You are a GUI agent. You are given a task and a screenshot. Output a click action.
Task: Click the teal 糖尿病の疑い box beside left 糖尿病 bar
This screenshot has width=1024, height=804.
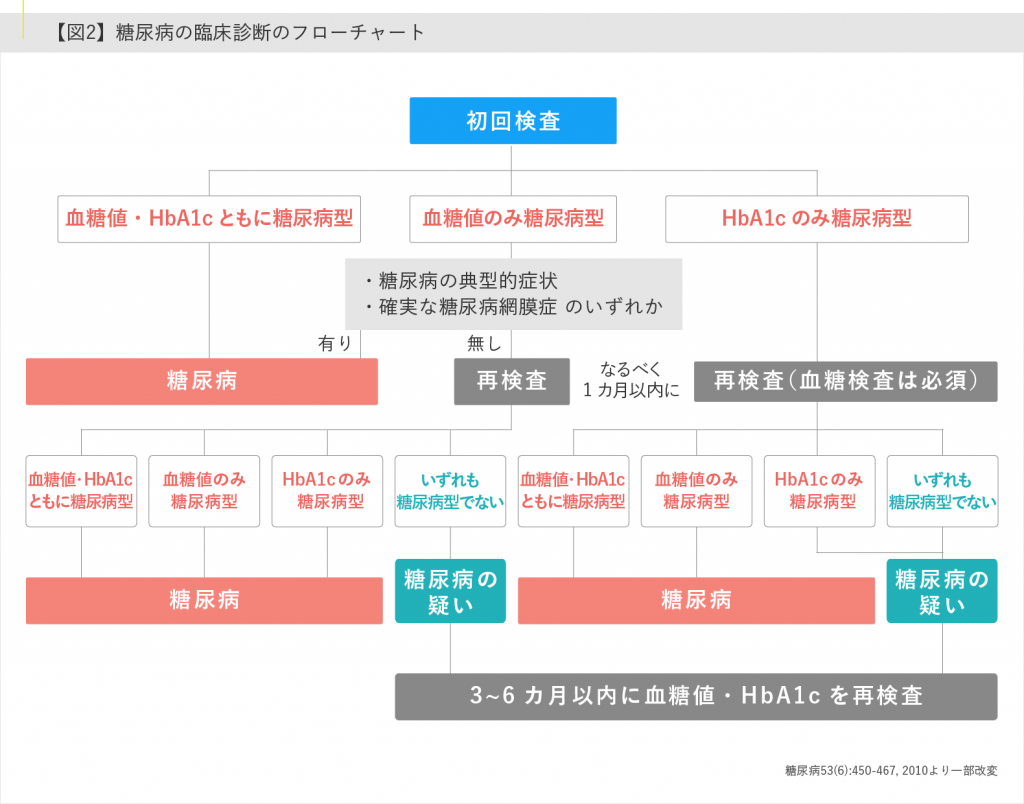click(450, 591)
